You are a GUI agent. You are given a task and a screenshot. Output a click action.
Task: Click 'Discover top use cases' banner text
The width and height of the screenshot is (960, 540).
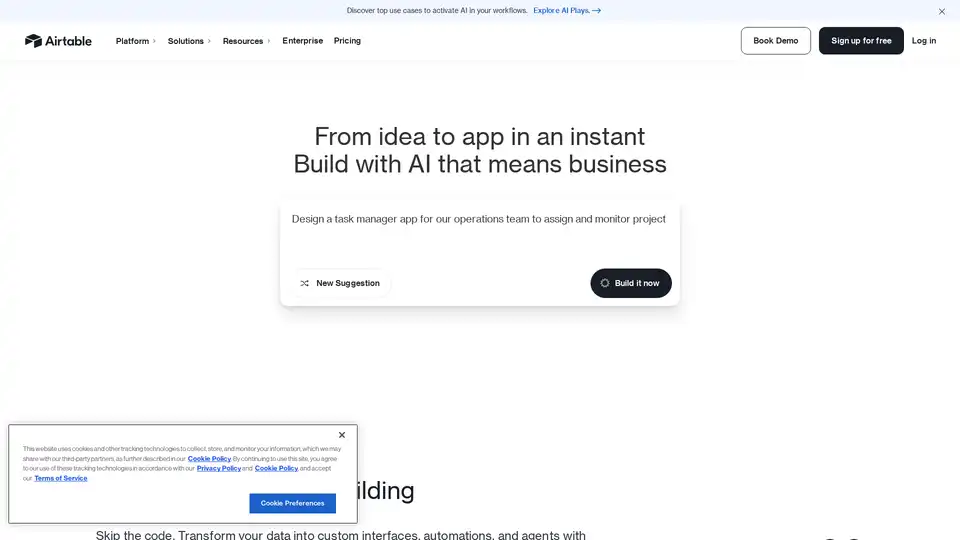pos(437,10)
